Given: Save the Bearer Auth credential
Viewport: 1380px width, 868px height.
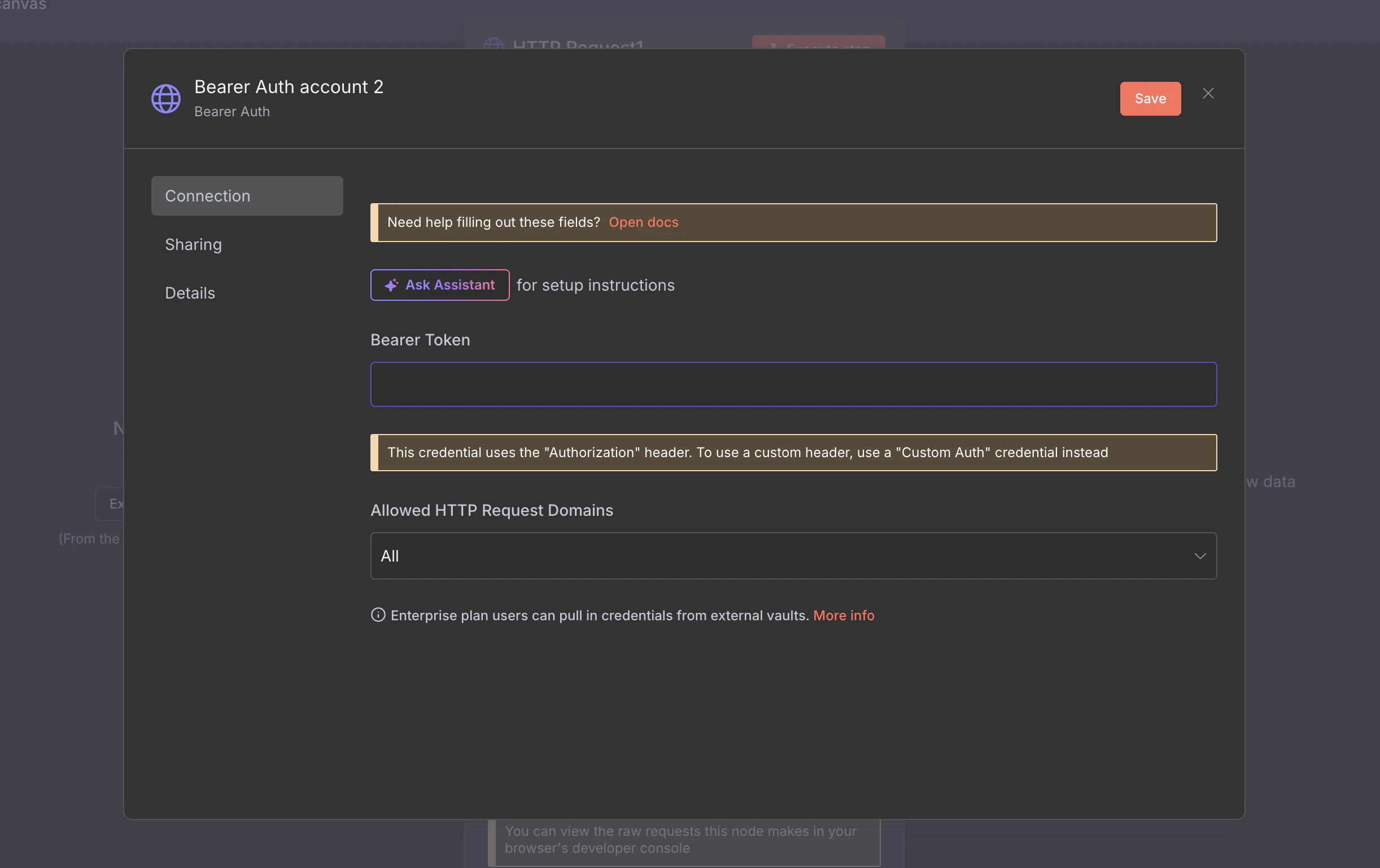Looking at the screenshot, I should 1150,99.
